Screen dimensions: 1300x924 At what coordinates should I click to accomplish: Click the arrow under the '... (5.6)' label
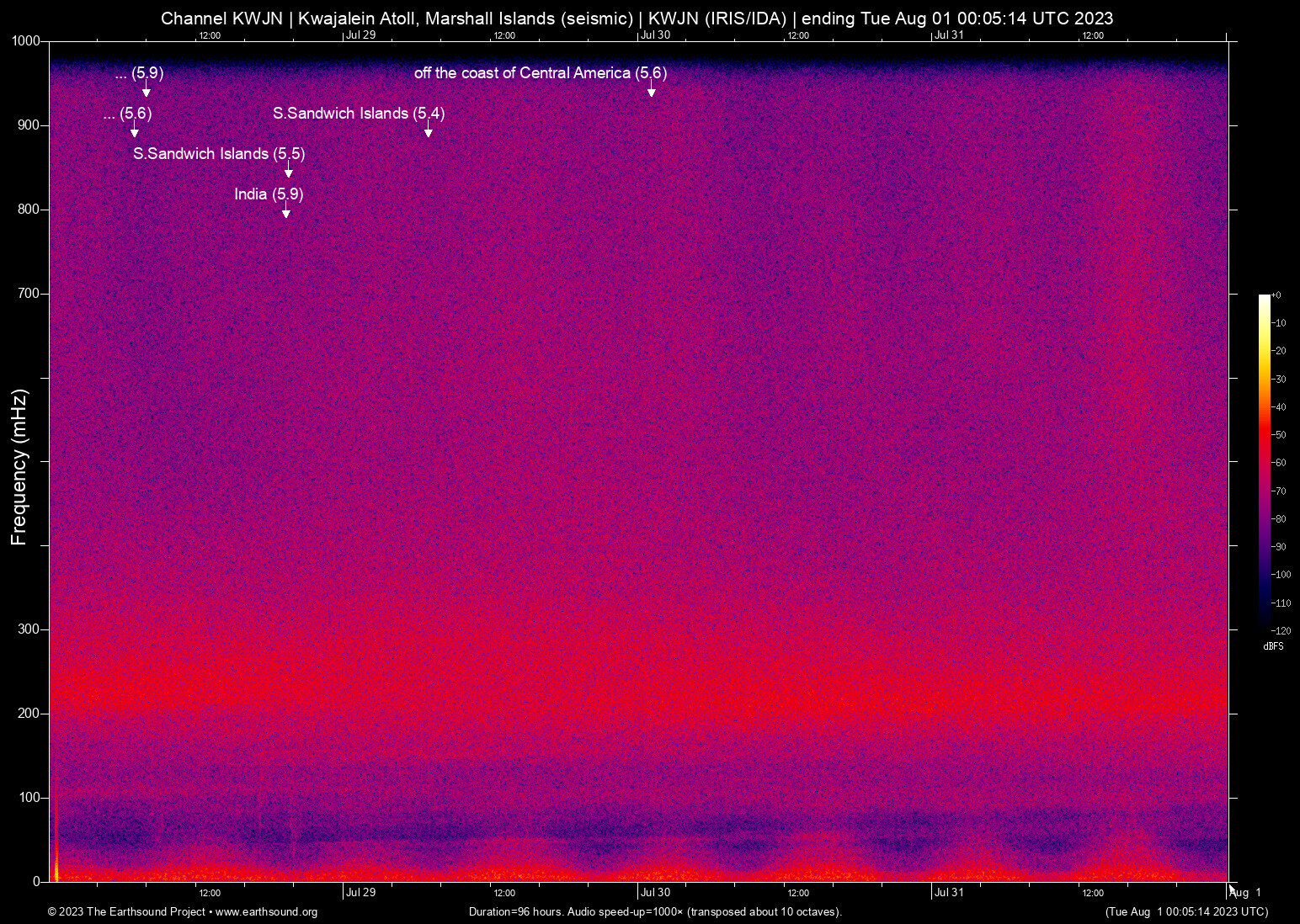(134, 131)
